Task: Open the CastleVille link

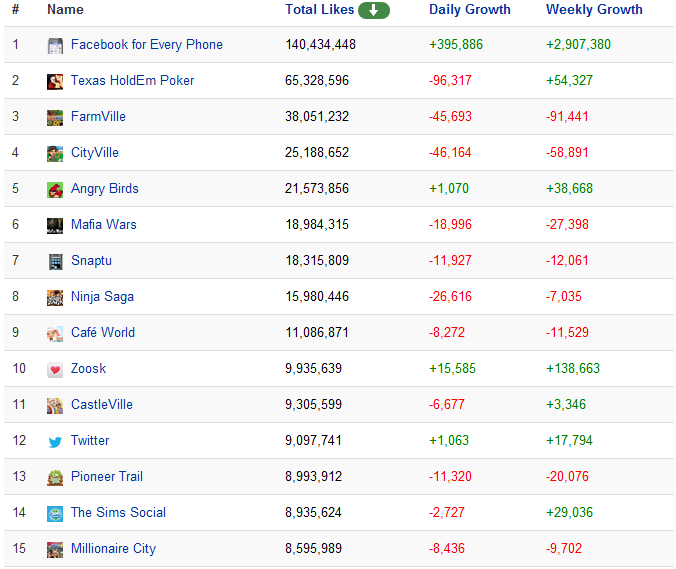Action: pyautogui.click(x=102, y=404)
